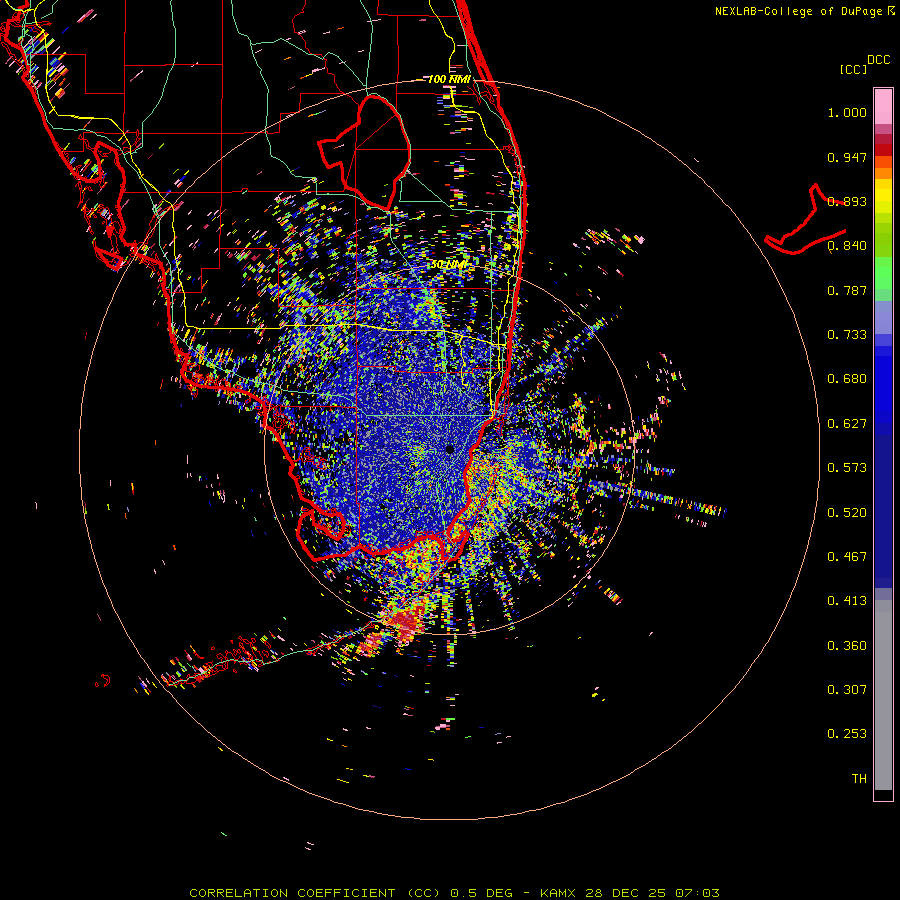900x900 pixels.
Task: Select the 0.947 scale value
Action: pos(847,157)
